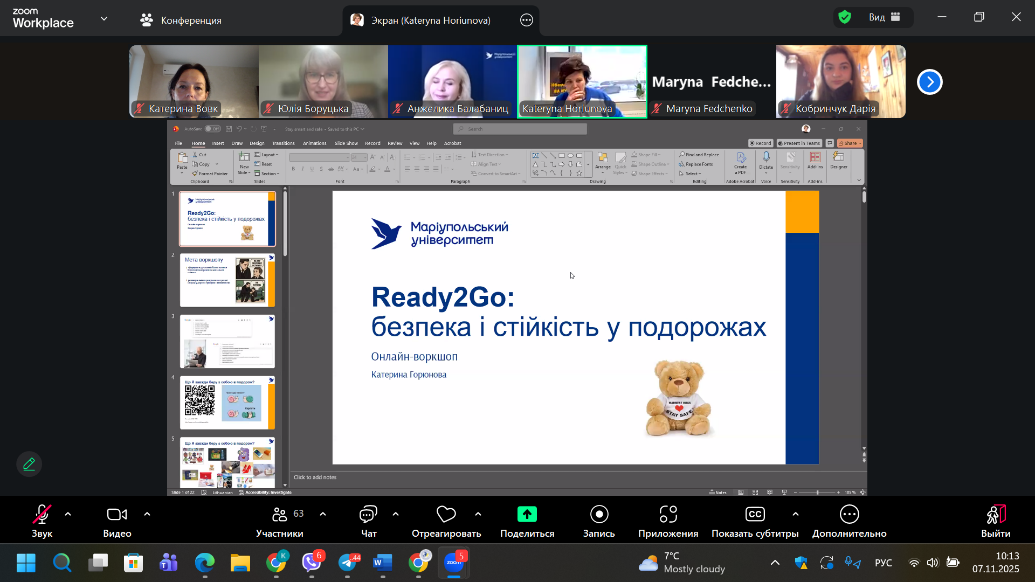The height and width of the screenshot is (582, 1035).
Task: Click Кобринчук Дарія's video thumbnail
Action: 840,81
